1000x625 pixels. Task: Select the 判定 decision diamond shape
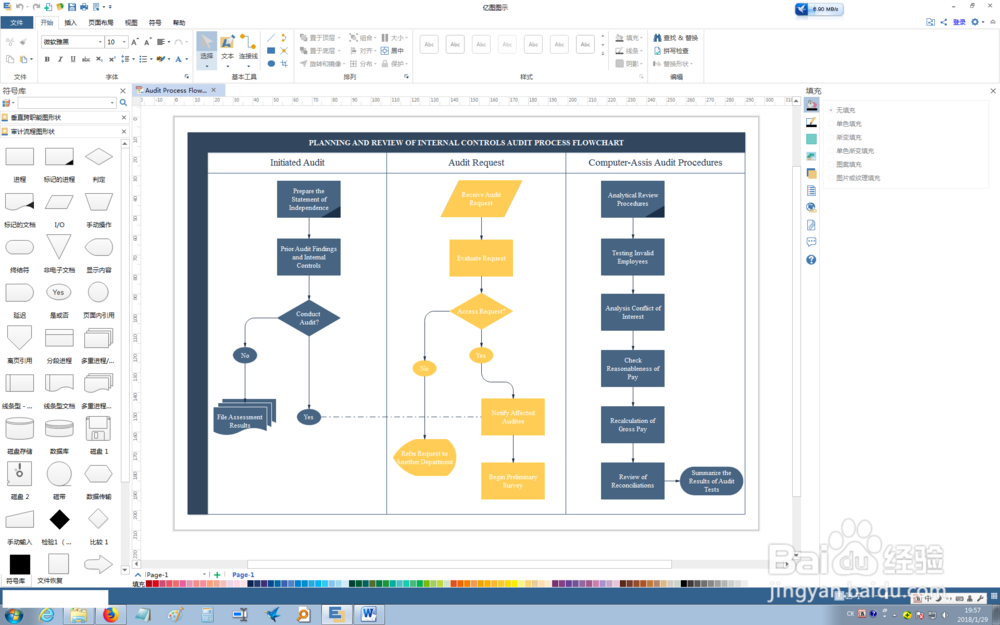pyautogui.click(x=98, y=157)
